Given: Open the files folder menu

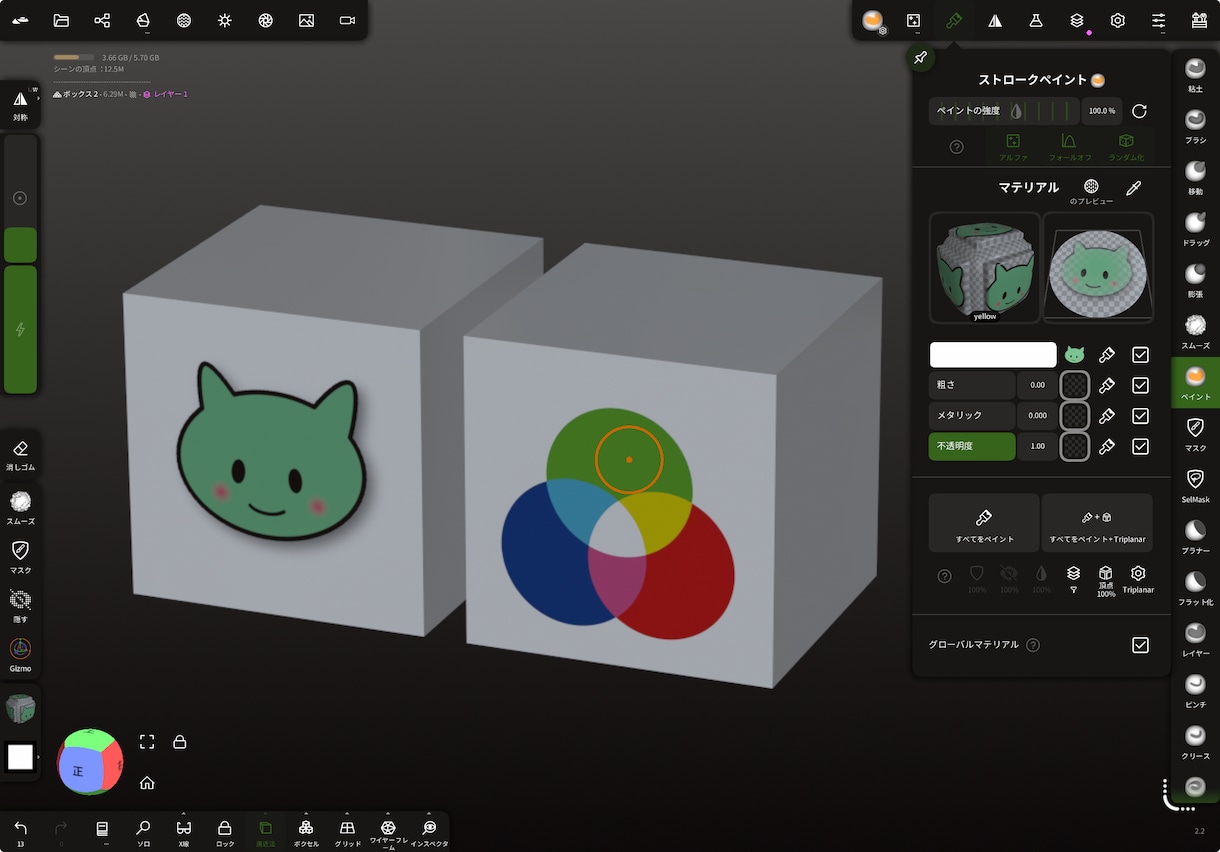Looking at the screenshot, I should click(x=61, y=20).
